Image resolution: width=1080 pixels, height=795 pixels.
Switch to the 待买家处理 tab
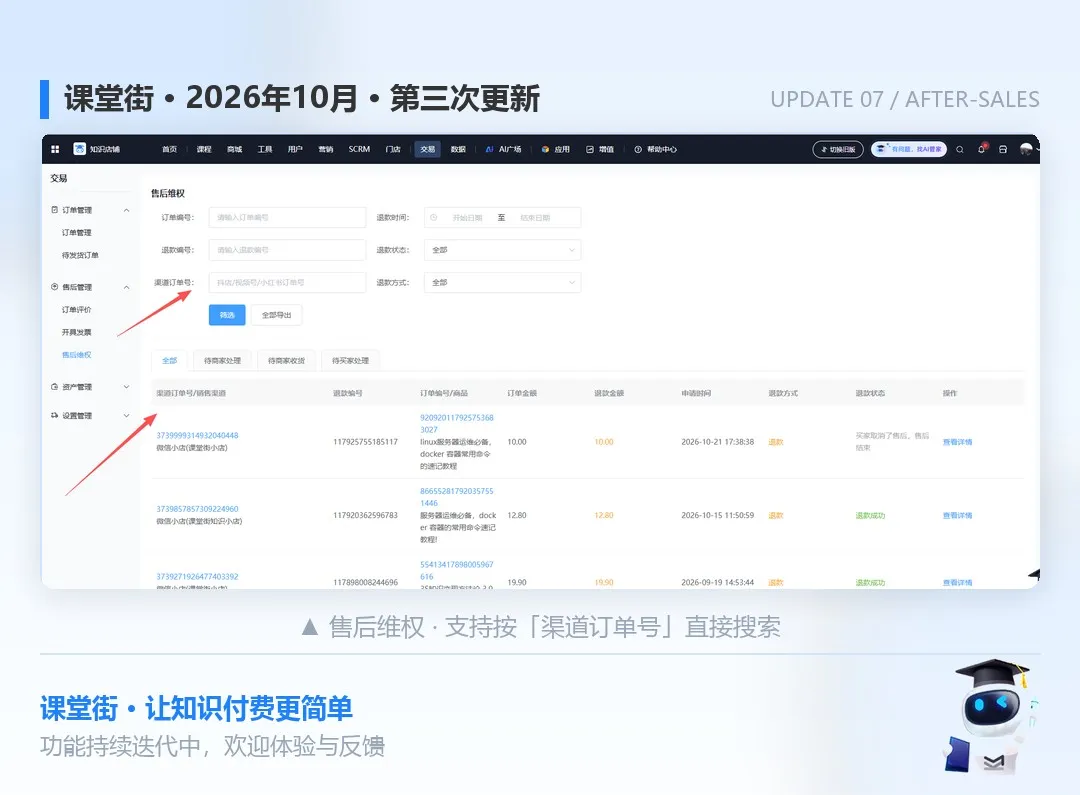pos(351,360)
